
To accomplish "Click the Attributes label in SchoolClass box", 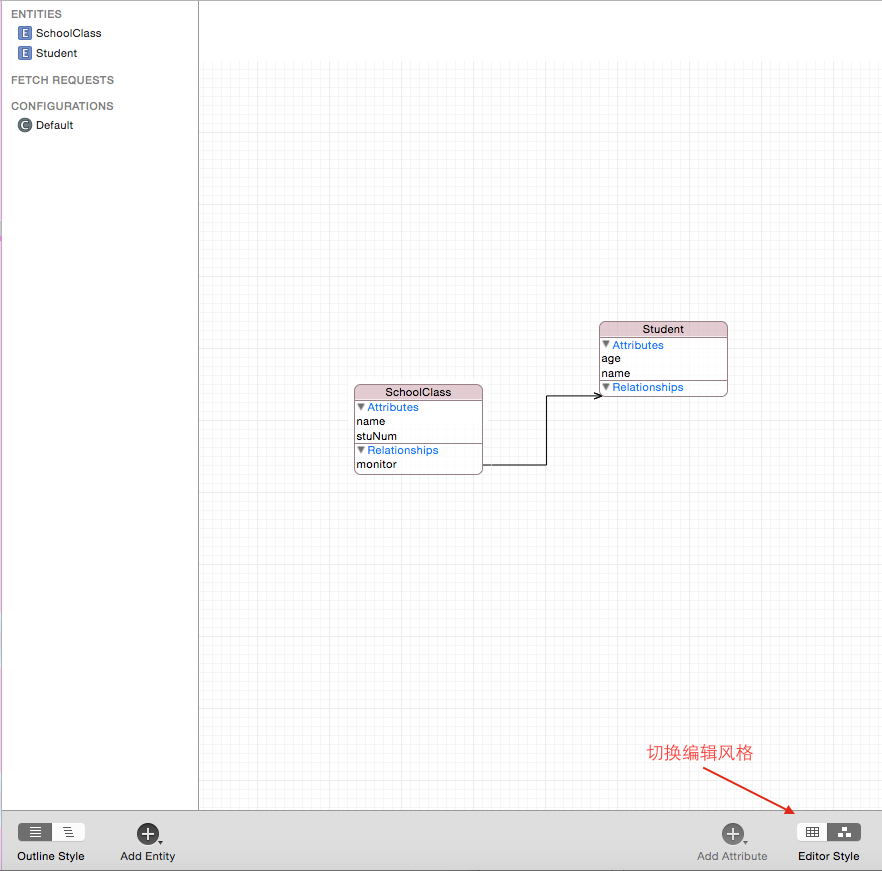I will [x=393, y=407].
